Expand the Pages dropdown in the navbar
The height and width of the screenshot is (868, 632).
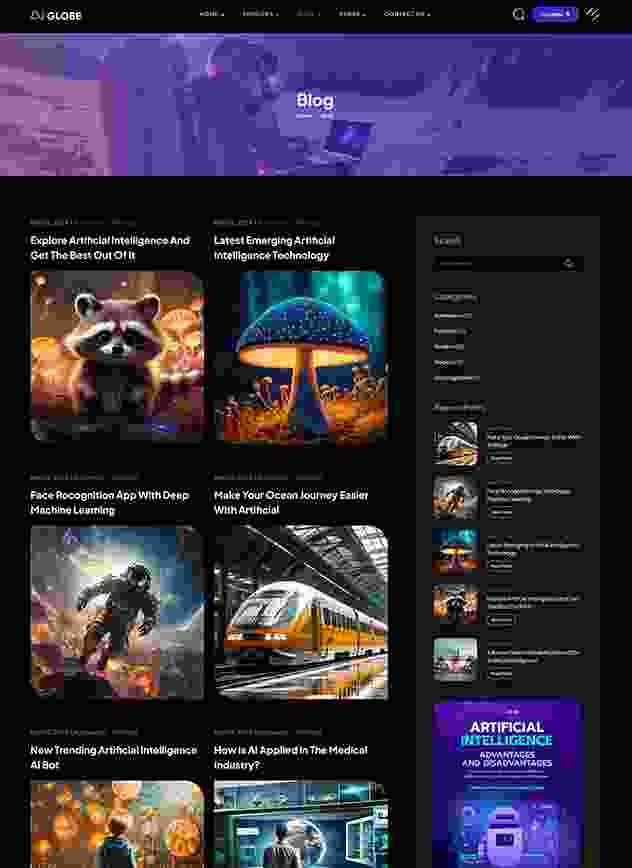coord(352,15)
